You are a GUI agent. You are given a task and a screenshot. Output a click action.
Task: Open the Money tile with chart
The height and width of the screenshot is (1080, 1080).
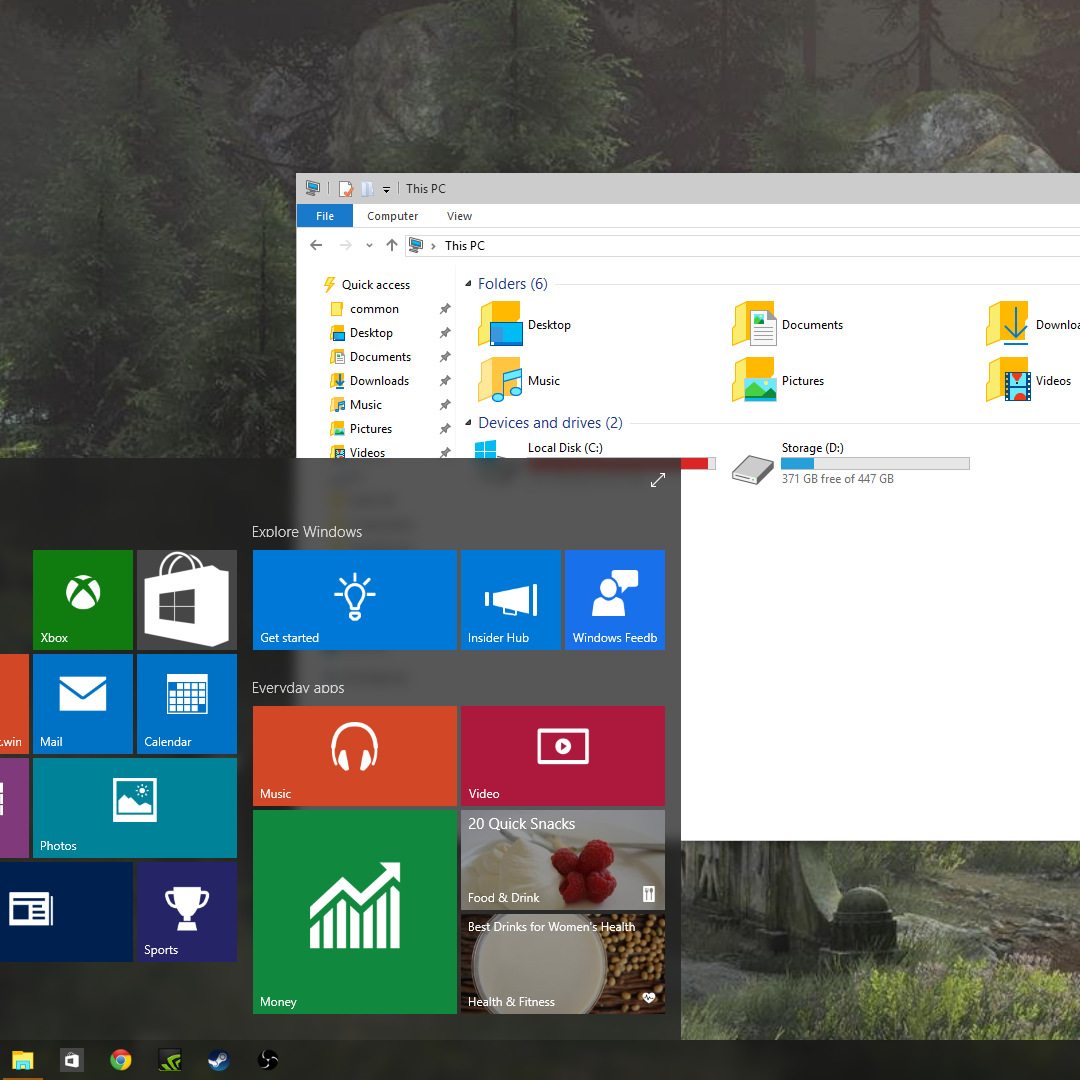[355, 911]
